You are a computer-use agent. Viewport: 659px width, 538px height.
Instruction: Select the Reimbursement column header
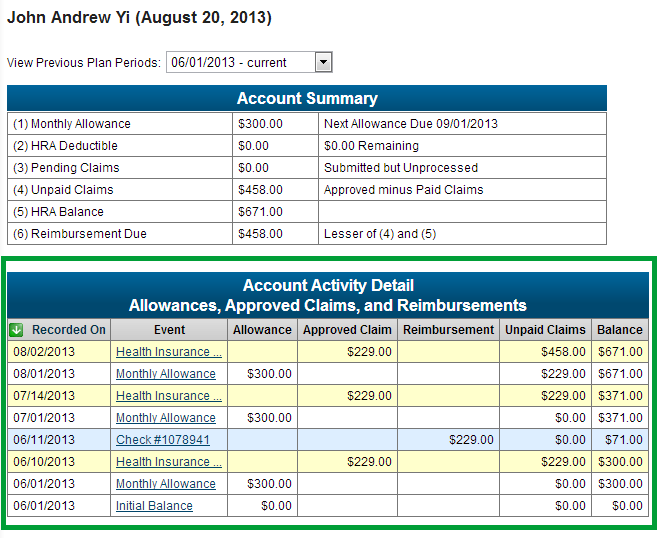click(x=448, y=330)
